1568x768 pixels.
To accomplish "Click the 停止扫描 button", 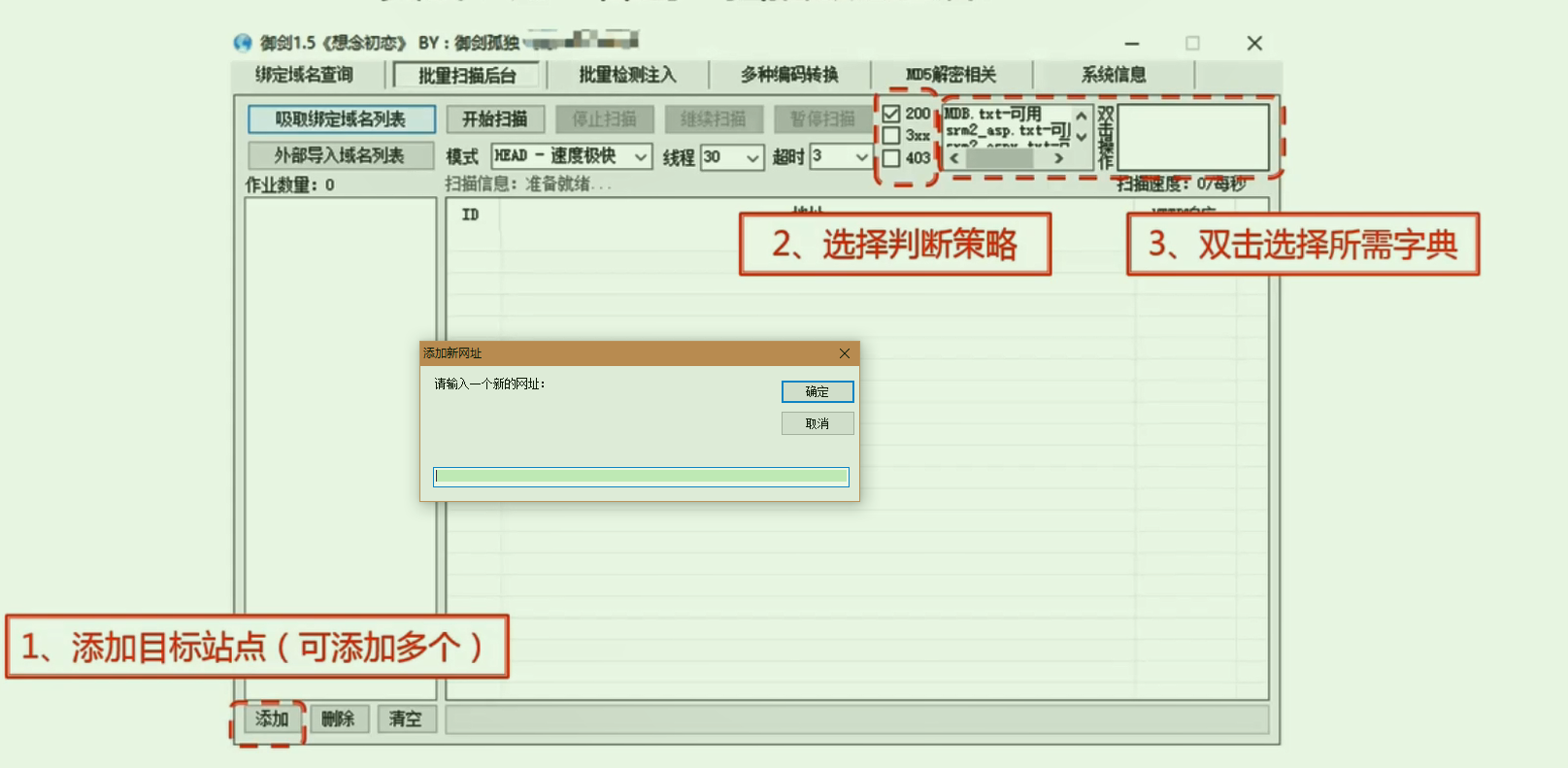I will [x=604, y=119].
